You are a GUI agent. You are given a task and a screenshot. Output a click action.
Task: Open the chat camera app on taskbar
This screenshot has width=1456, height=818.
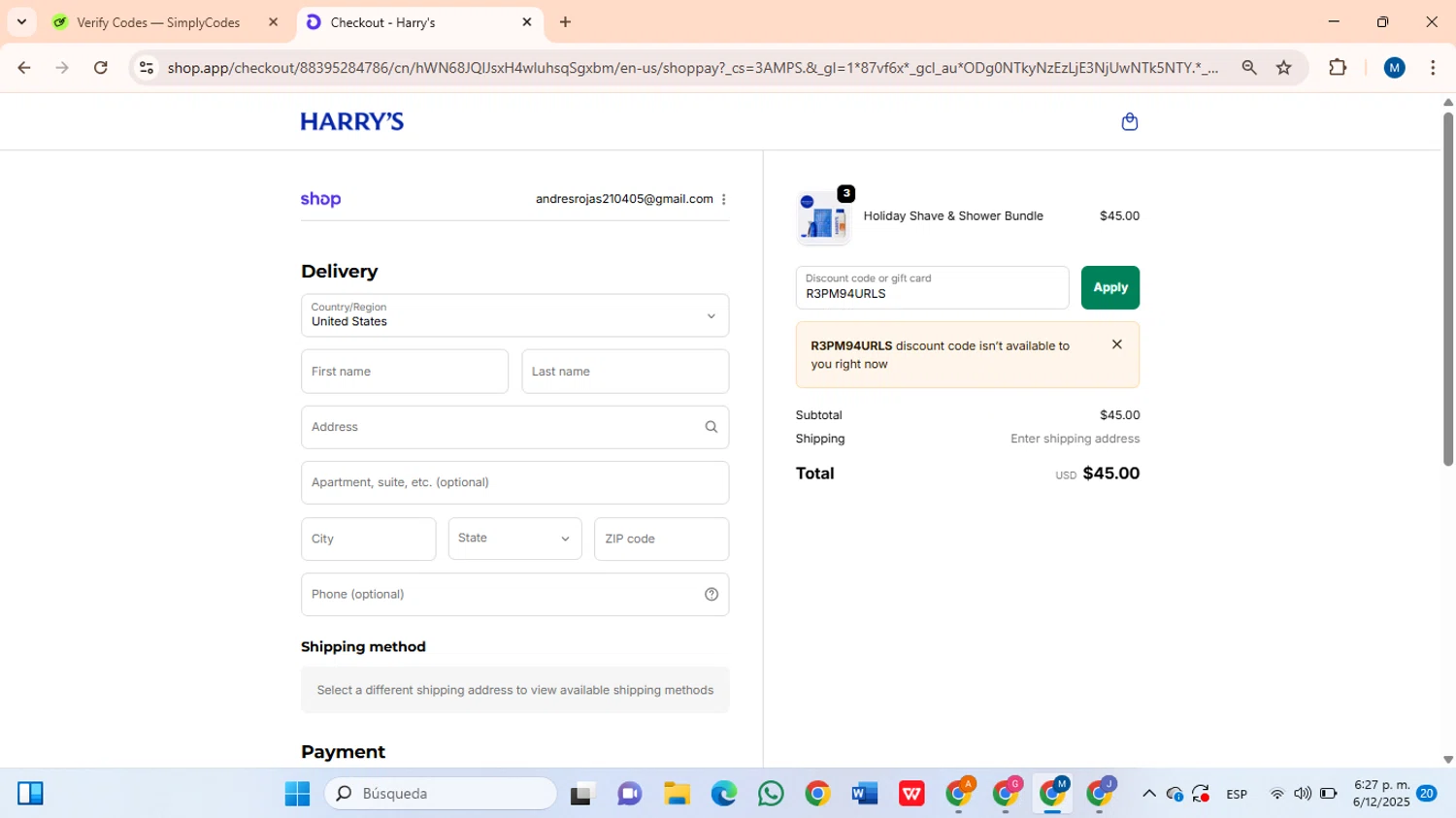(x=629, y=794)
